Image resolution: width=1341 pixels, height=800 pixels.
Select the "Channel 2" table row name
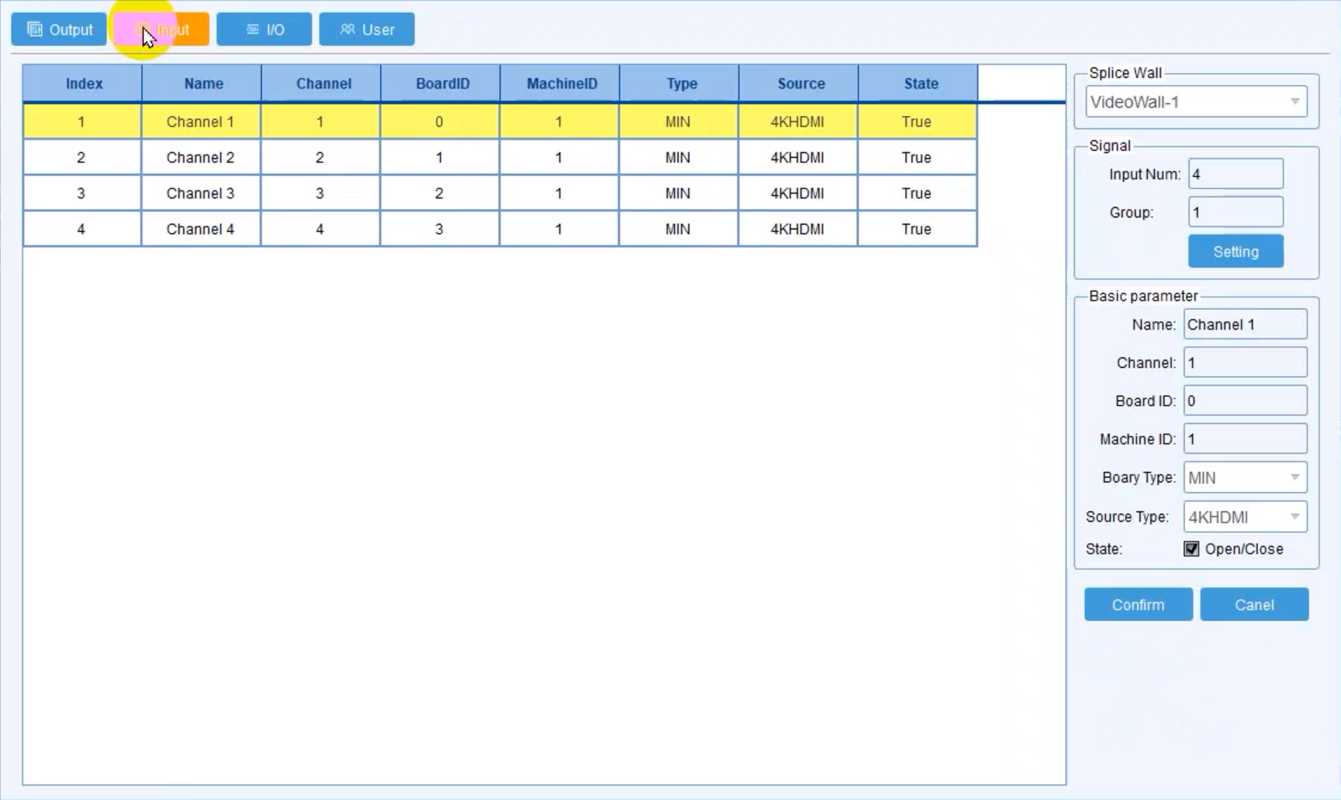click(201, 158)
